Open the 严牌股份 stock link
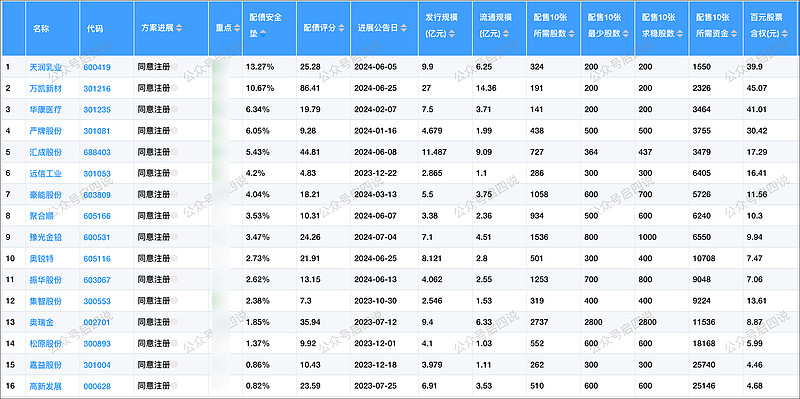Screen dimensions: 800x399 46,131
